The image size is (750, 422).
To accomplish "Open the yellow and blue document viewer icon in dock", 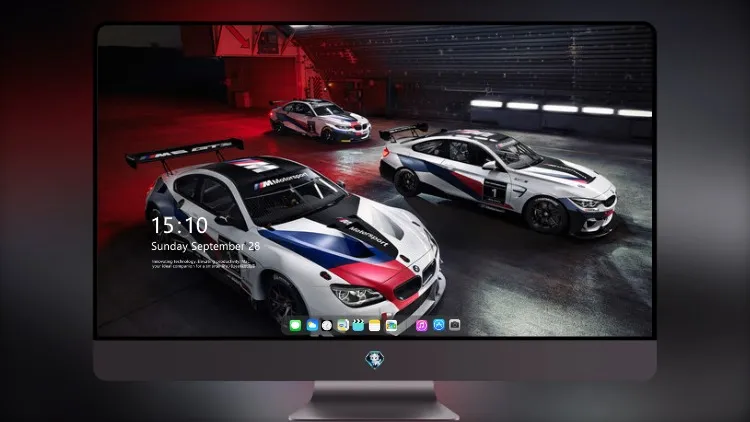I will click(343, 326).
